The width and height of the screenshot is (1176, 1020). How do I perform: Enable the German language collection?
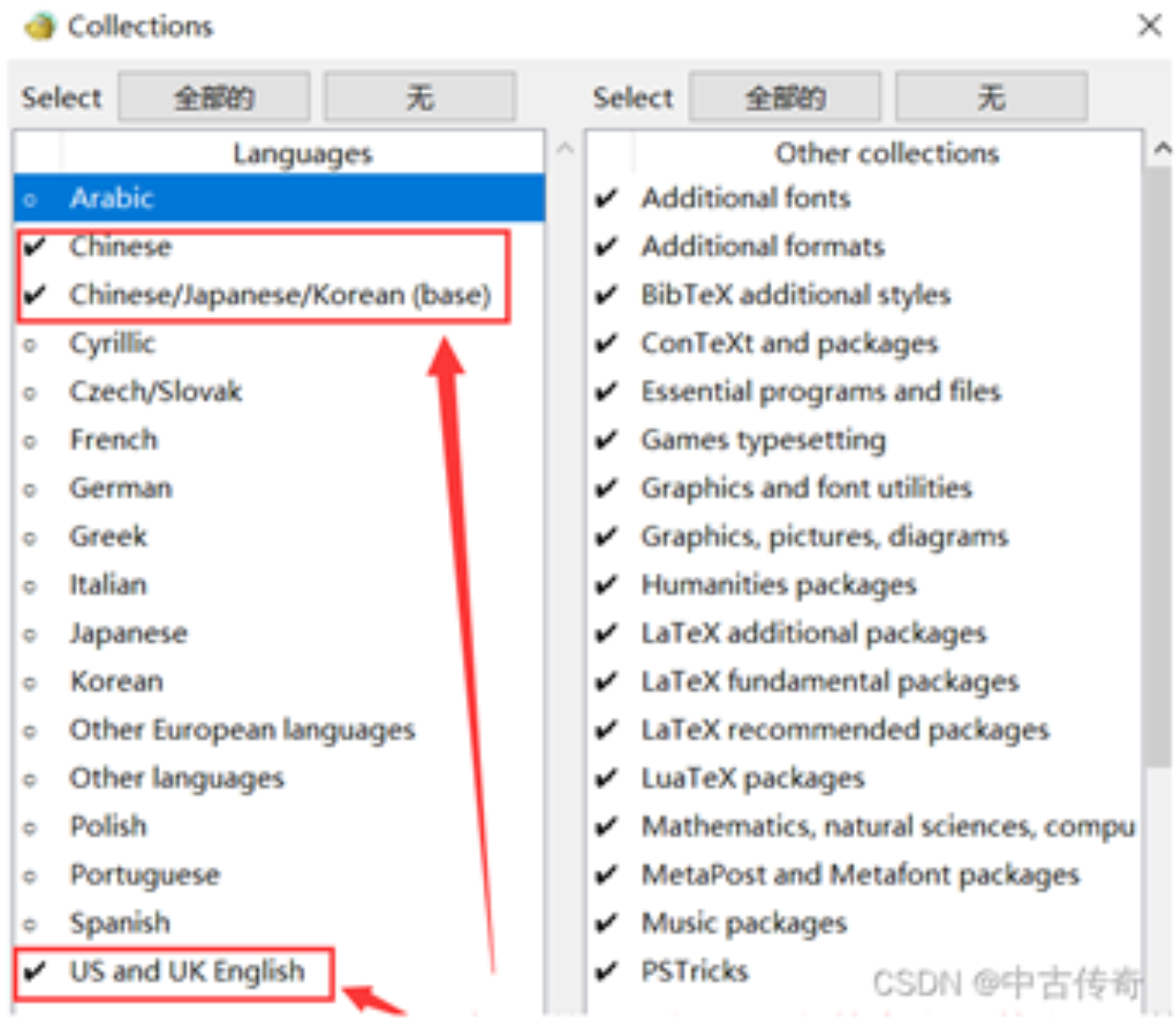point(279,488)
